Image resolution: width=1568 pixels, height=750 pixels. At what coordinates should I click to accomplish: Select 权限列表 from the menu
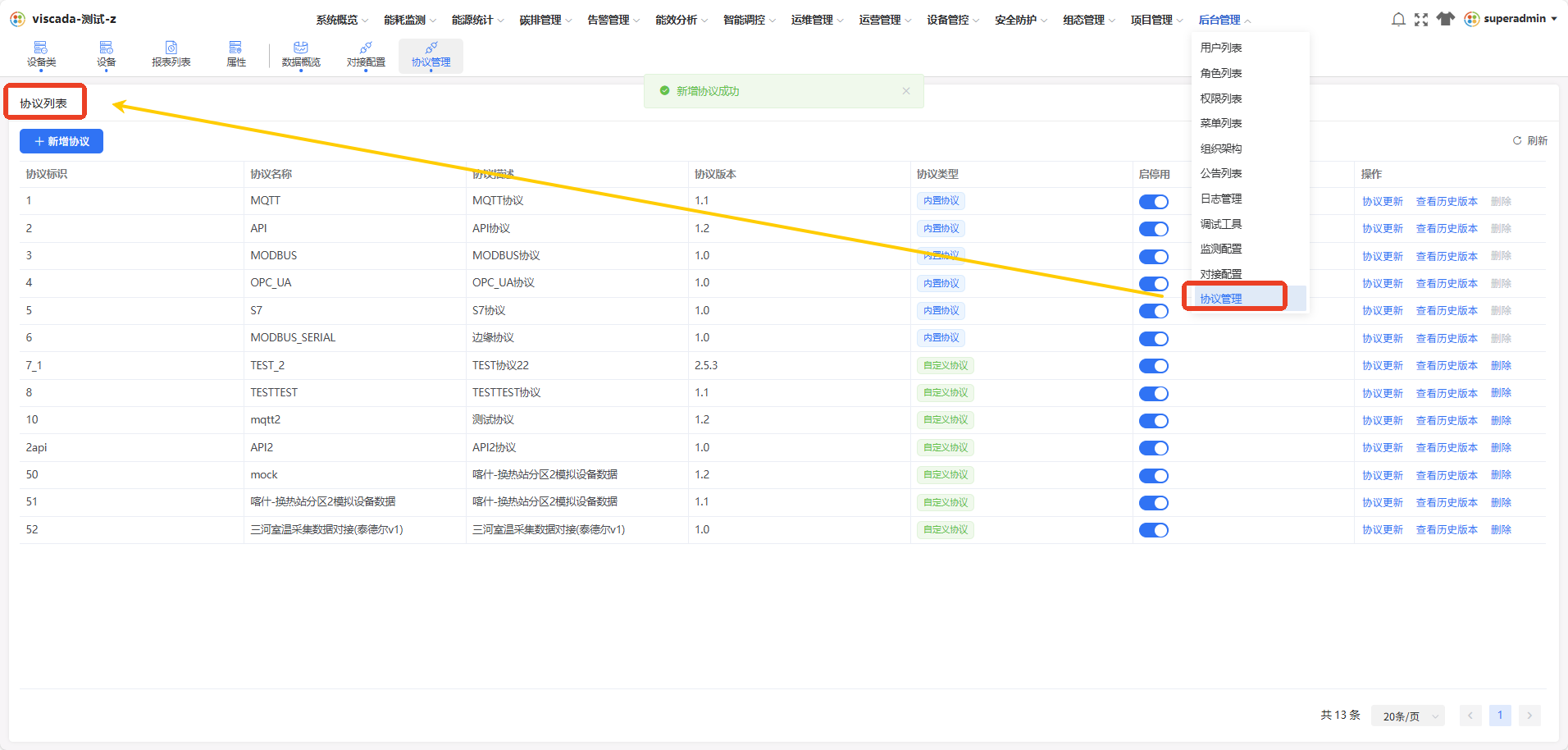1221,98
